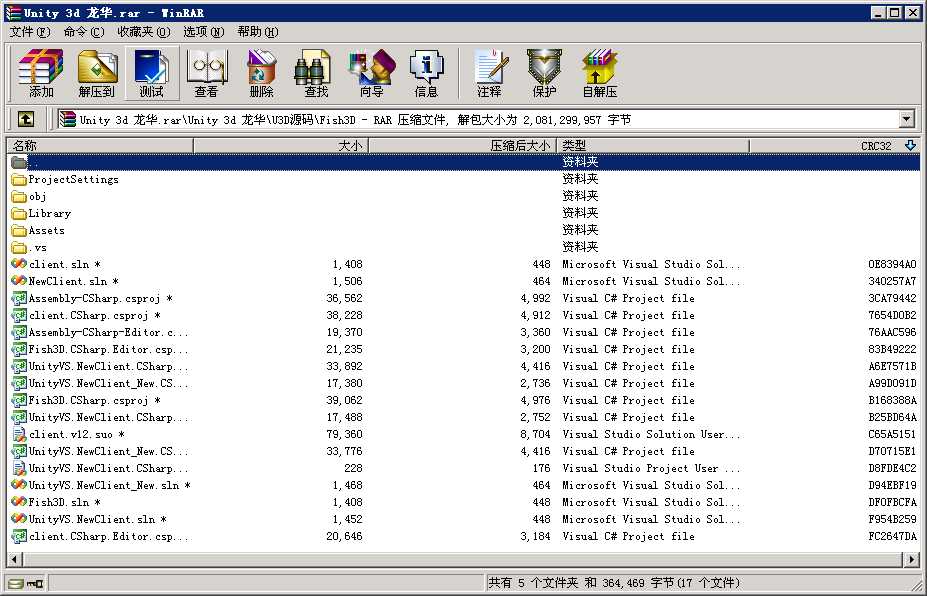This screenshot has width=927, height=596.
Task: Select client.CSharp.Editor.csp file row
Action: click(464, 536)
